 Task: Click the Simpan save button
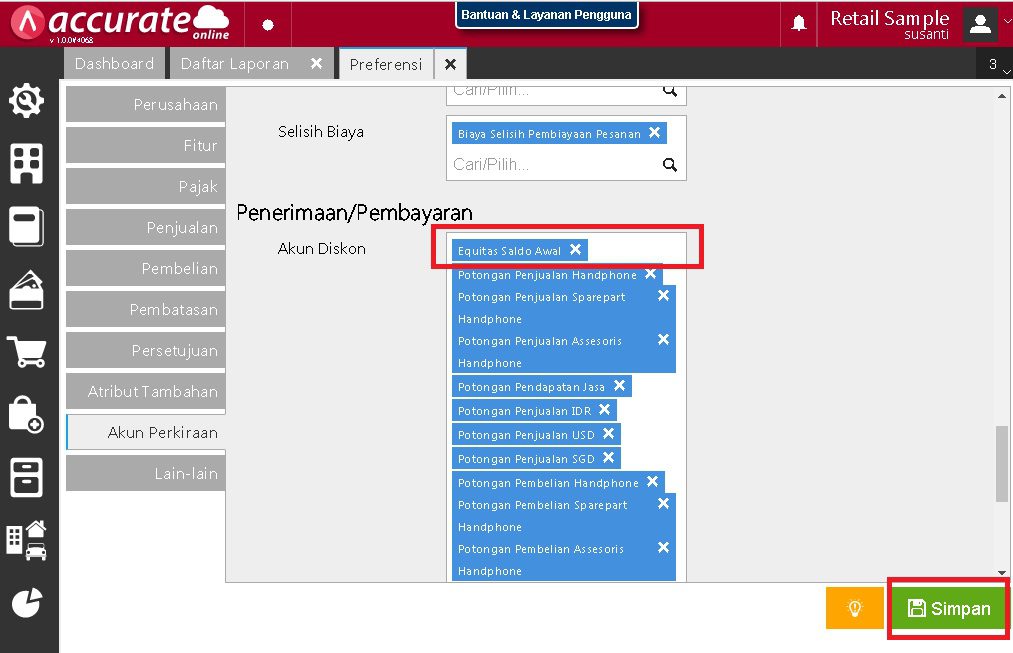pos(947,607)
